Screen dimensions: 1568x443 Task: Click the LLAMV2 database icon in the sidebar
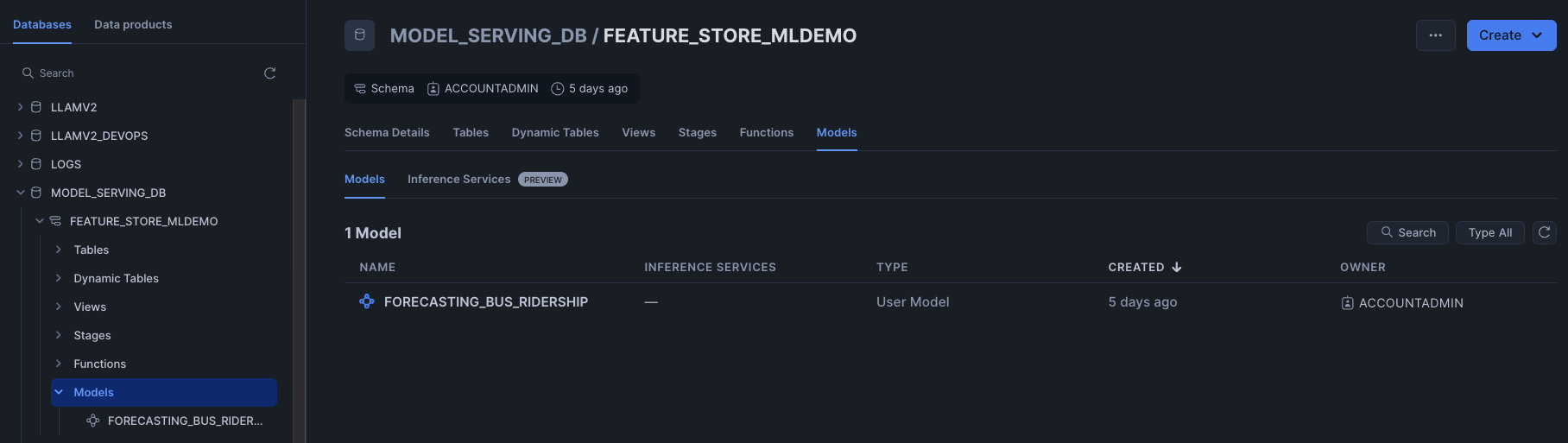click(x=36, y=107)
